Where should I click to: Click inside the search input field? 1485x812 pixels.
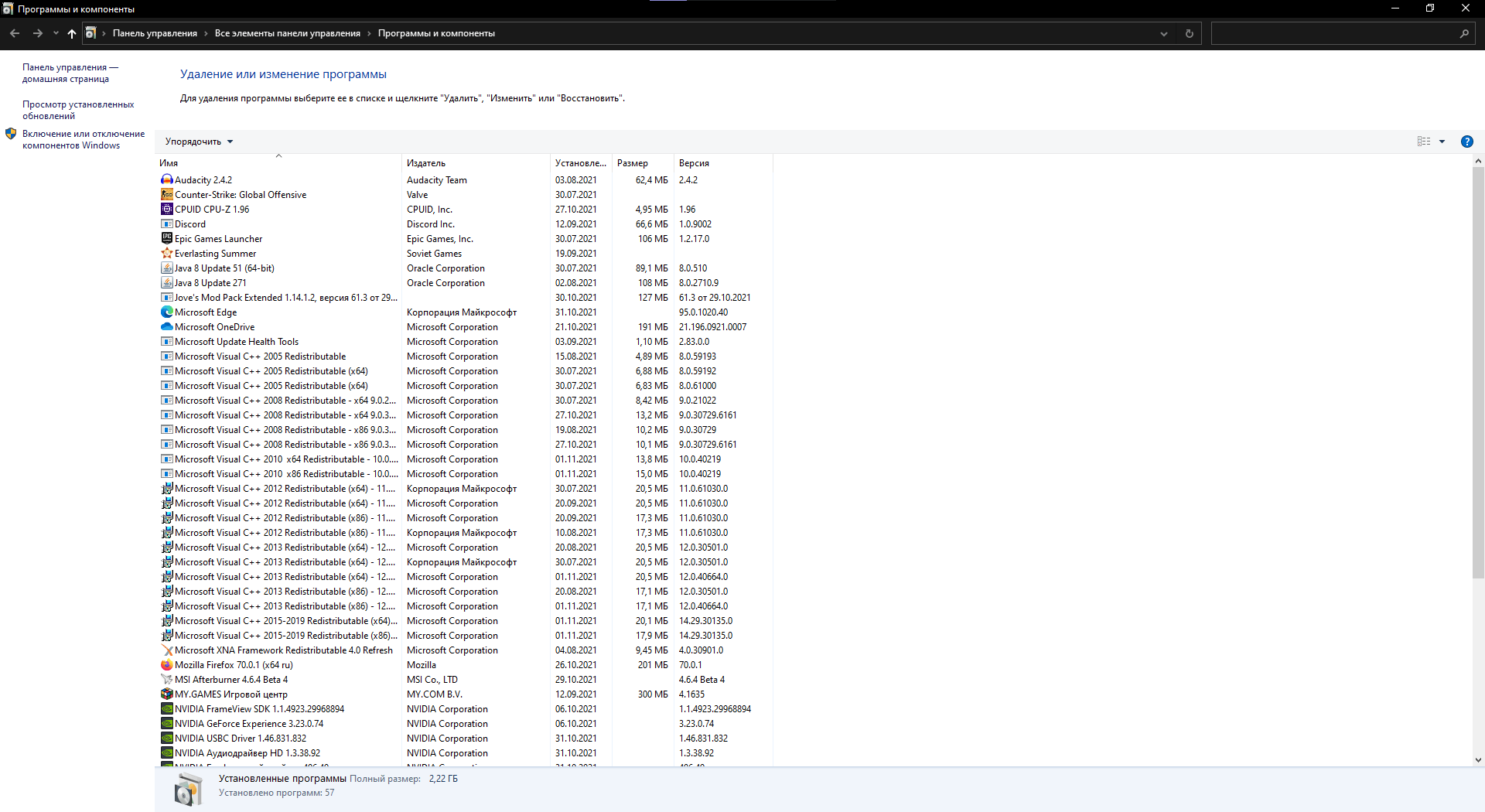pos(1335,33)
